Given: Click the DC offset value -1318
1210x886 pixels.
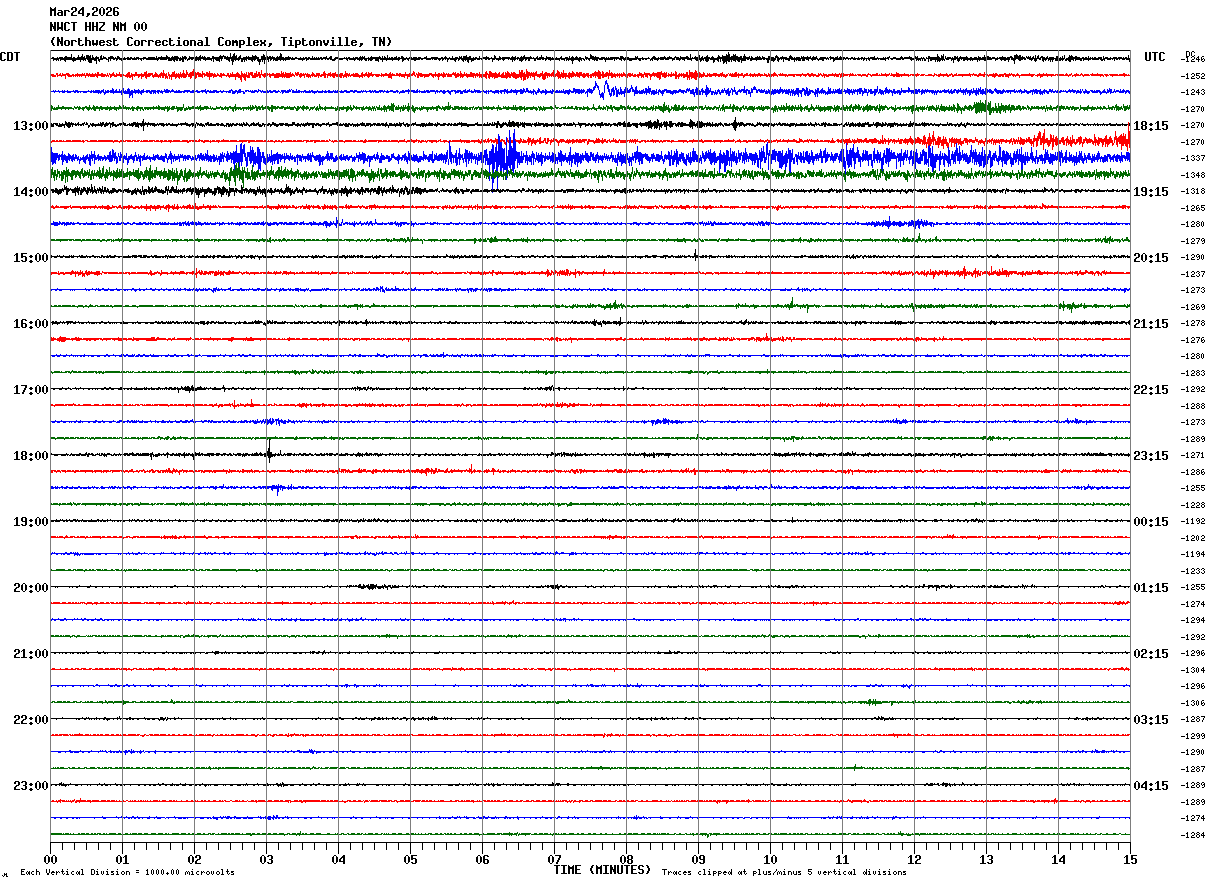Looking at the screenshot, I should tap(1192, 192).
